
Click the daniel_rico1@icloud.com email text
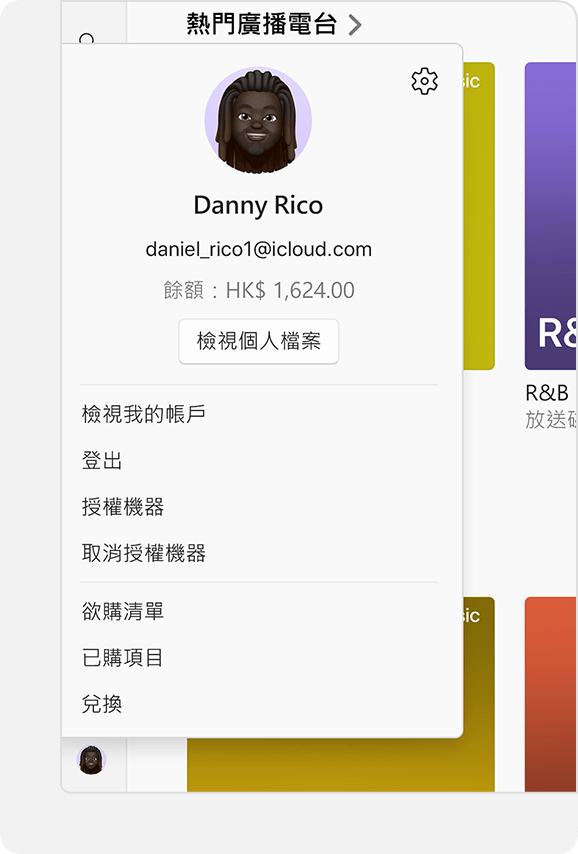point(259,249)
